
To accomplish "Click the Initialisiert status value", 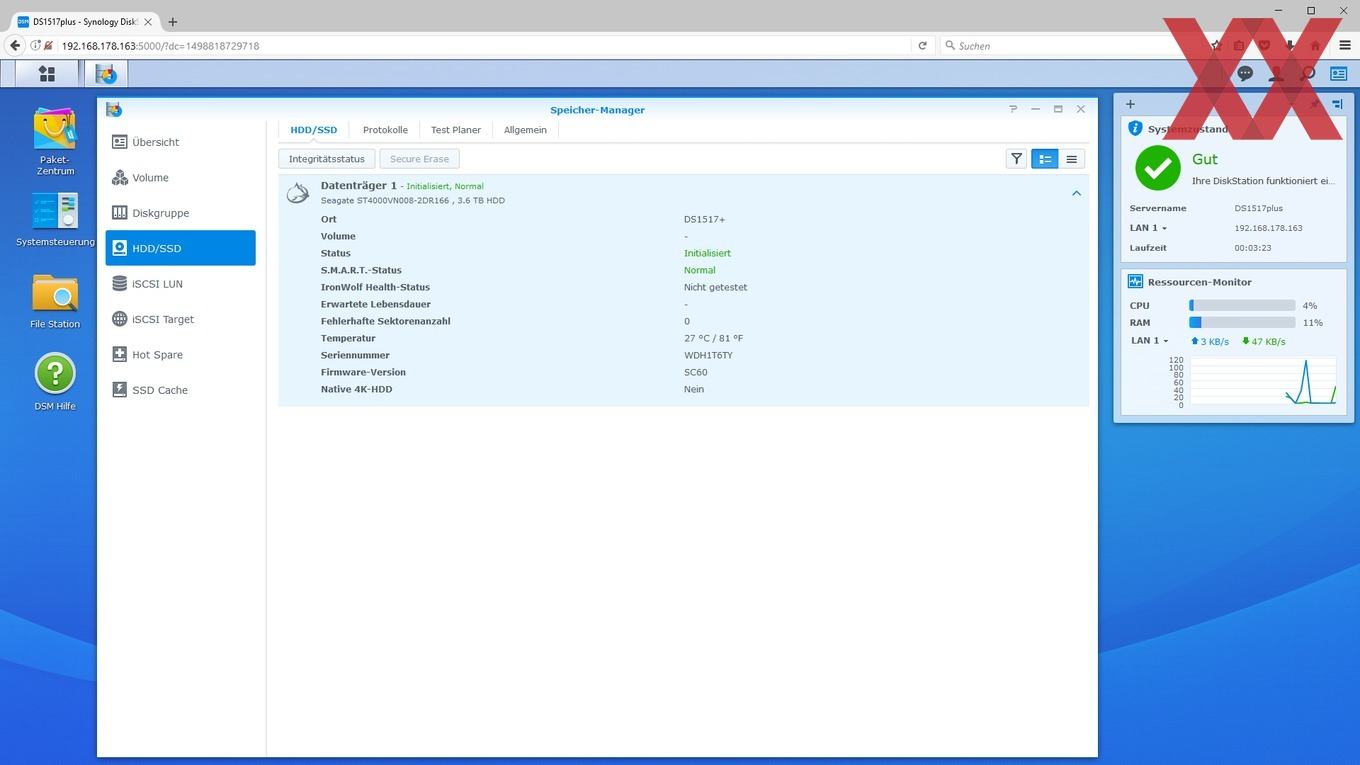I will pyautogui.click(x=707, y=253).
